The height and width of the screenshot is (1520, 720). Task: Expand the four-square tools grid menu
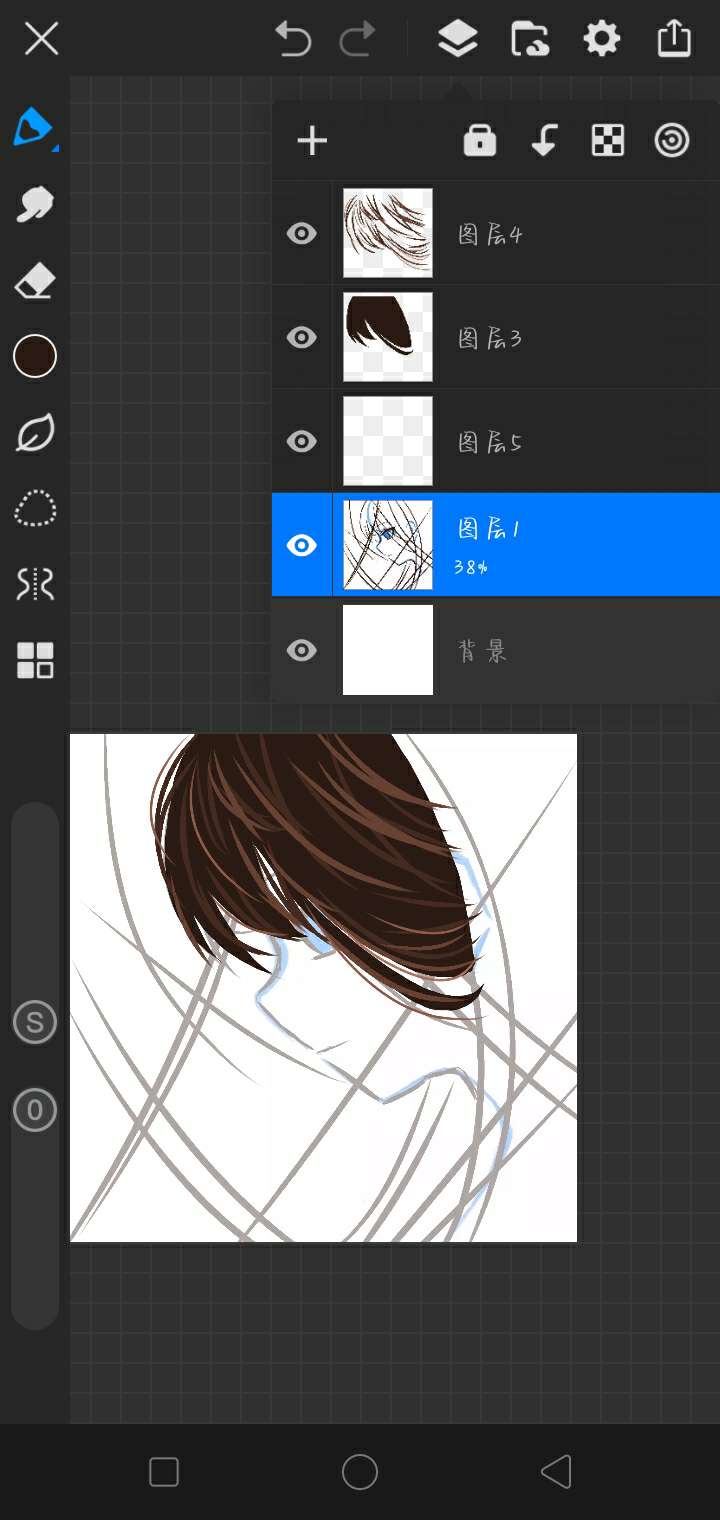tap(34, 661)
